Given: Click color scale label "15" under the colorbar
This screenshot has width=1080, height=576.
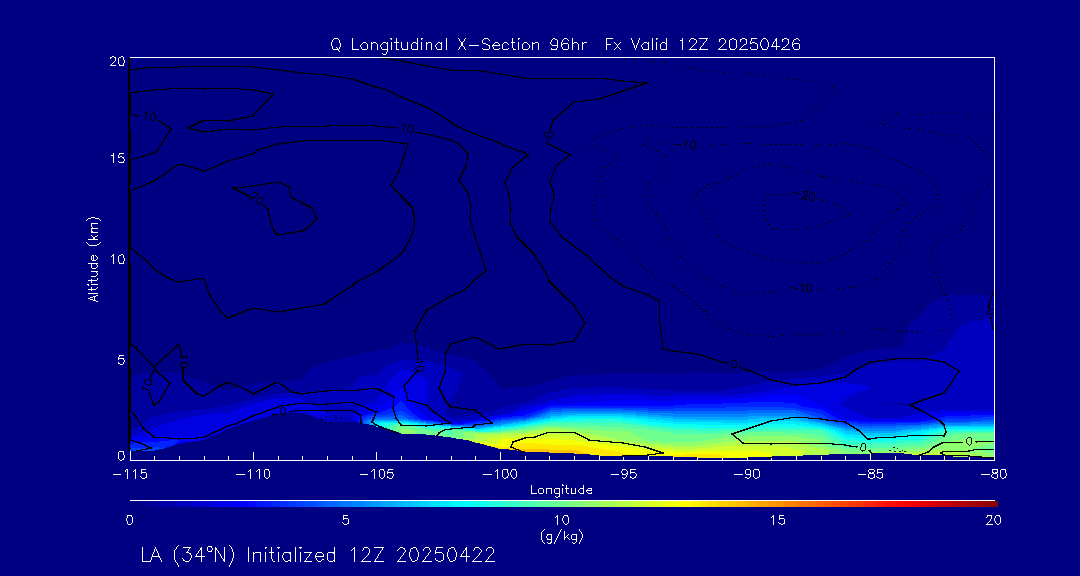Looking at the screenshot, I should coord(778,521).
